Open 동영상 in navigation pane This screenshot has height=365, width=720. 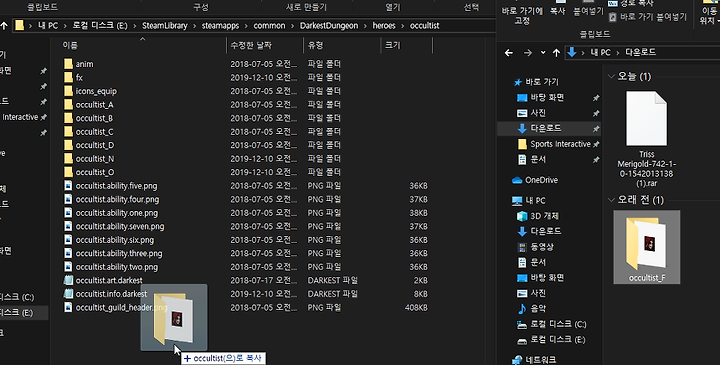(x=535, y=247)
